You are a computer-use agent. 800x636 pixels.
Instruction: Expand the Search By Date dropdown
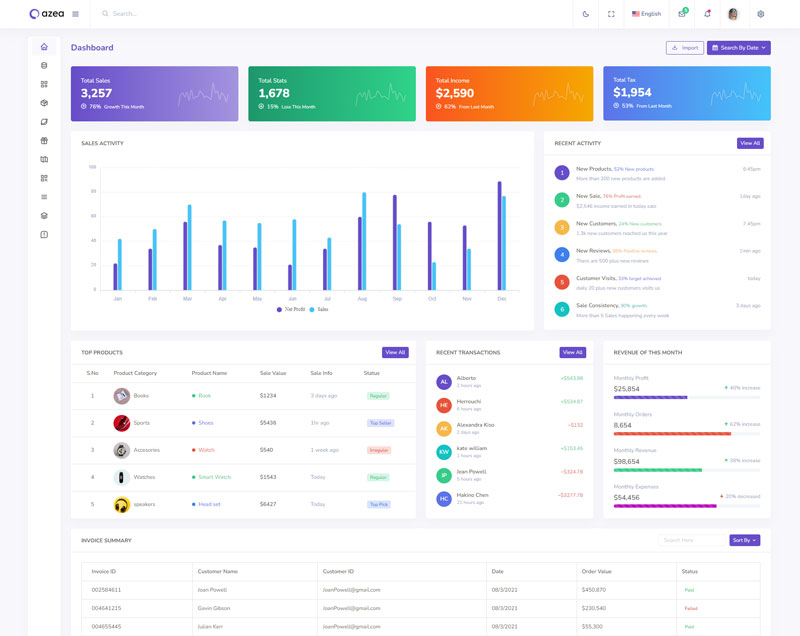coord(738,48)
